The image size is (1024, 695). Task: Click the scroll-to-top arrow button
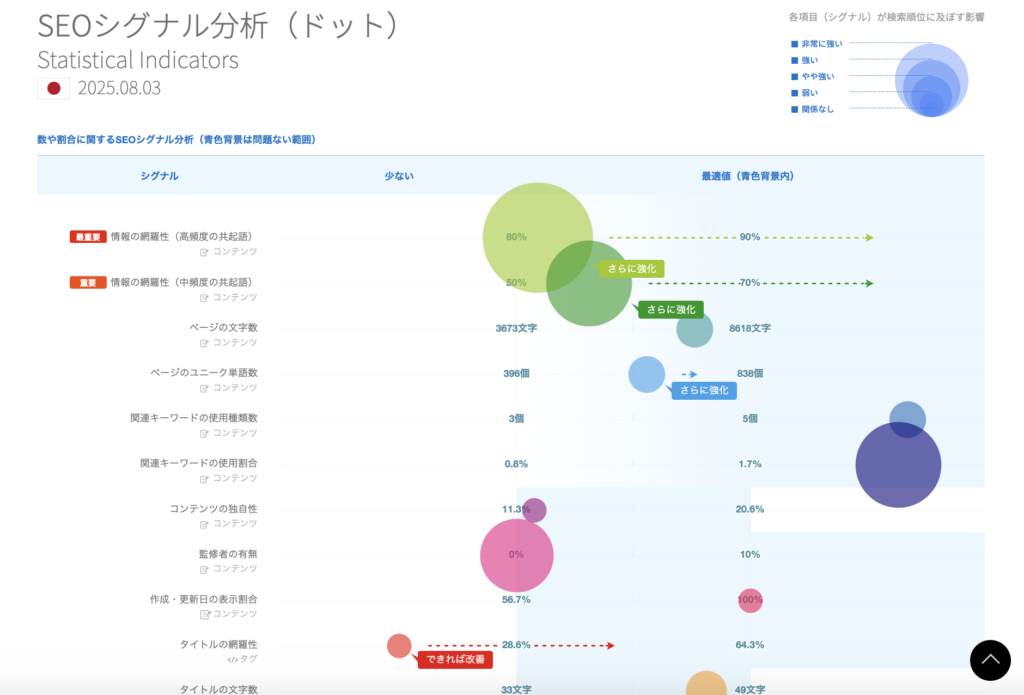[x=990, y=661]
